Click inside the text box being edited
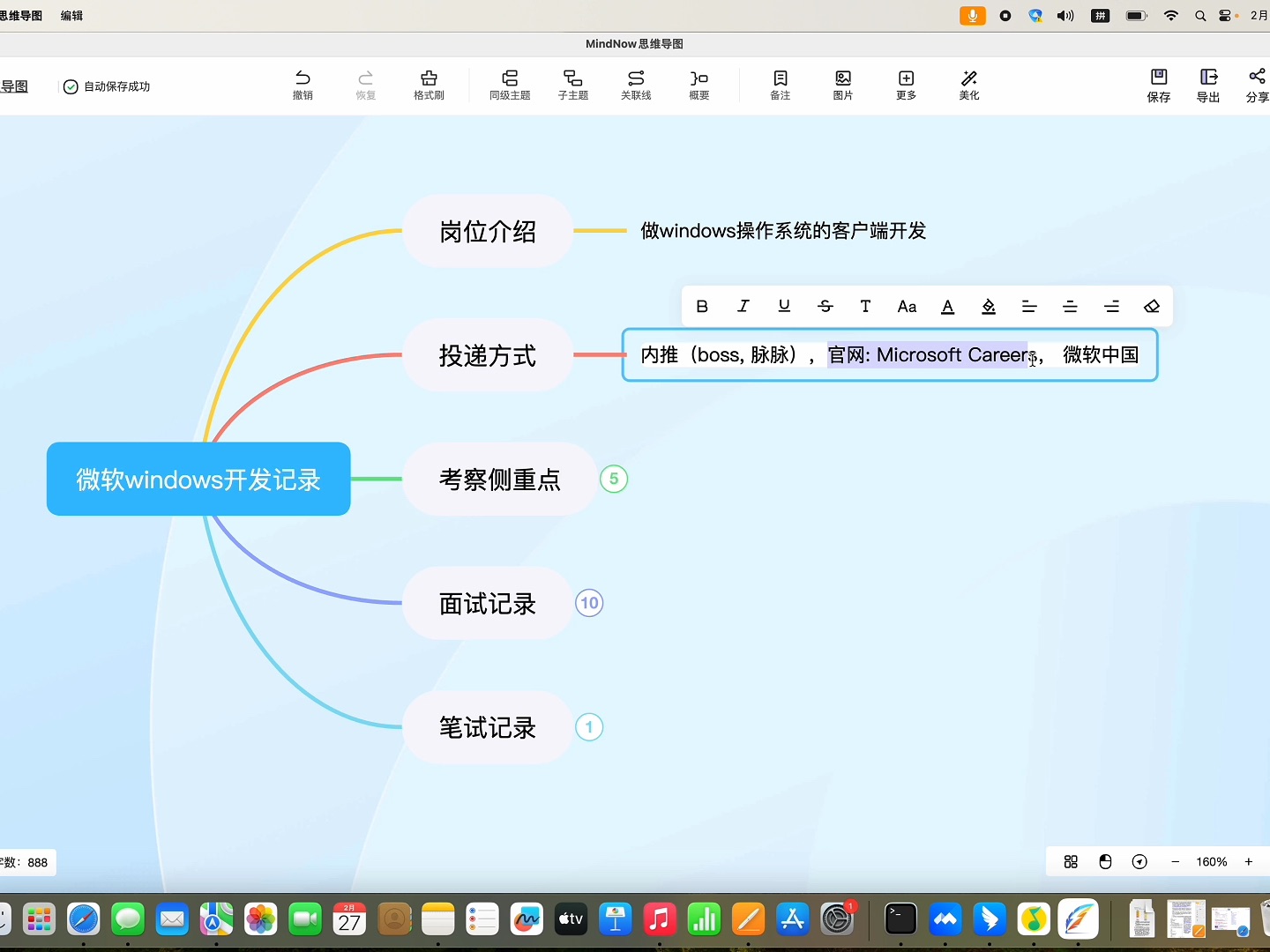The width and height of the screenshot is (1270, 952). pos(890,354)
